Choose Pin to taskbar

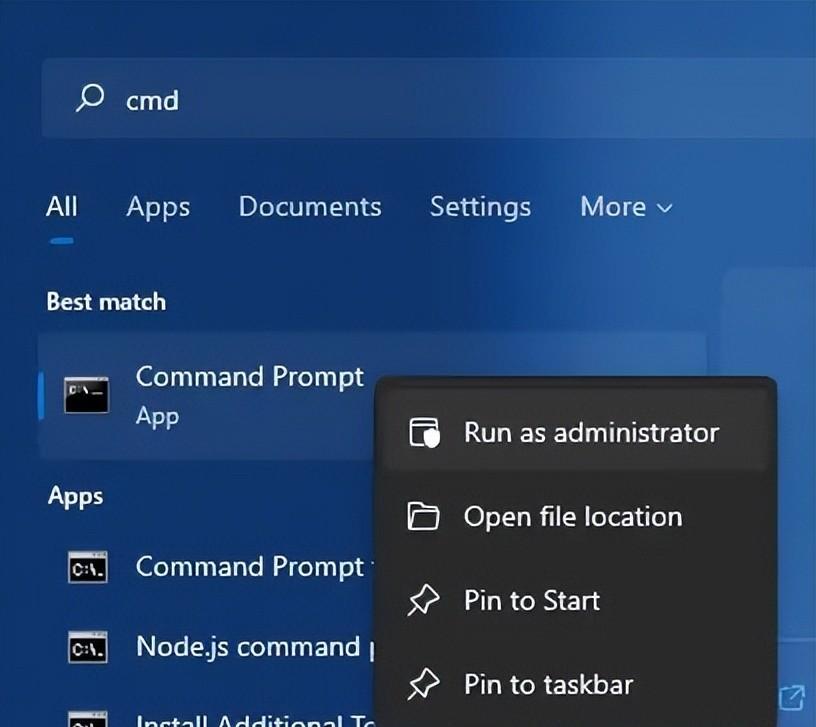tap(576, 684)
